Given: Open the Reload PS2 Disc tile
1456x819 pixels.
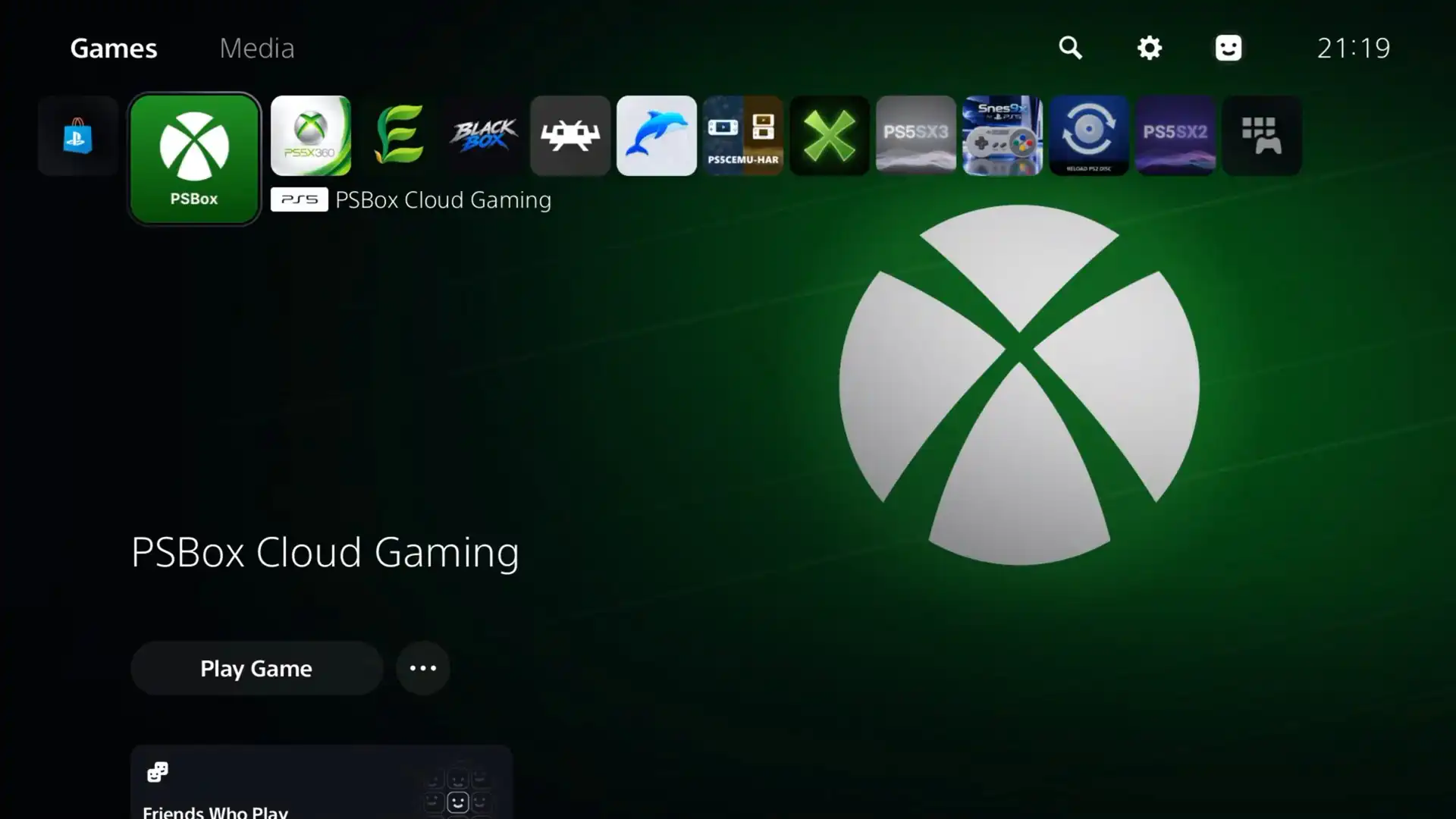Looking at the screenshot, I should pos(1089,136).
